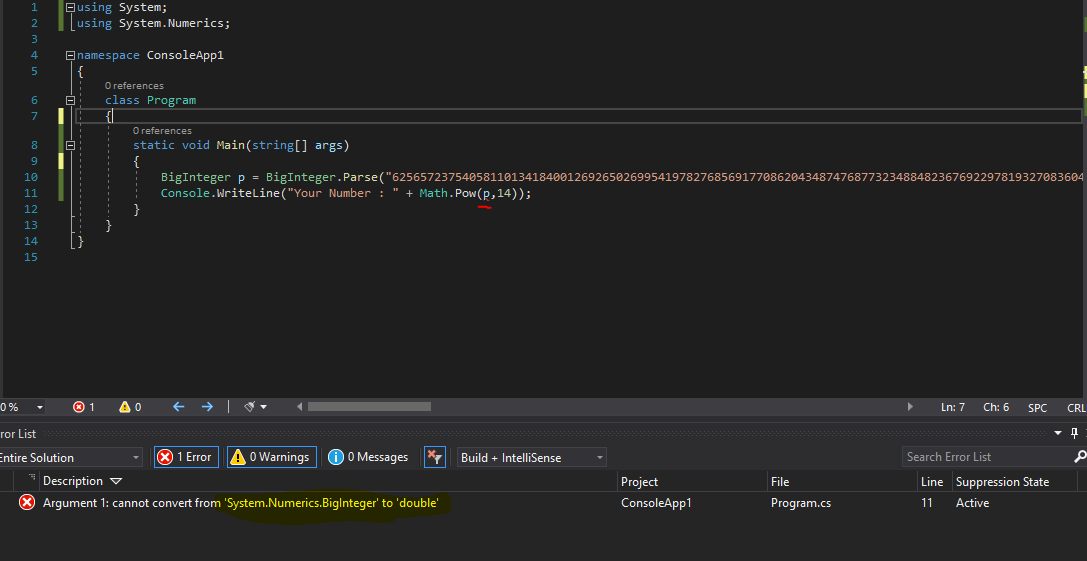Screen dimensions: 1087x561
Task: Click the Ln: 7 line indicator
Action: pos(953,408)
